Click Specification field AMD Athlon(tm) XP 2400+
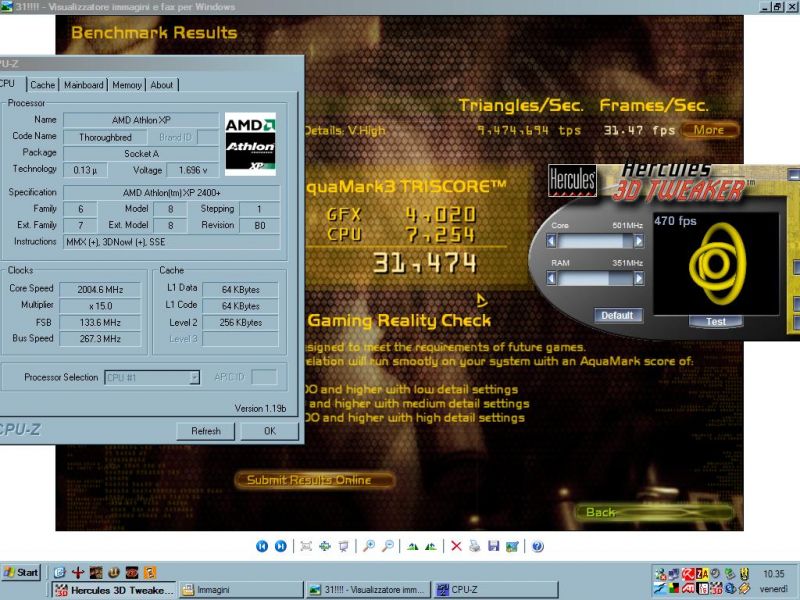Viewport: 800px width, 600px height. [171, 192]
